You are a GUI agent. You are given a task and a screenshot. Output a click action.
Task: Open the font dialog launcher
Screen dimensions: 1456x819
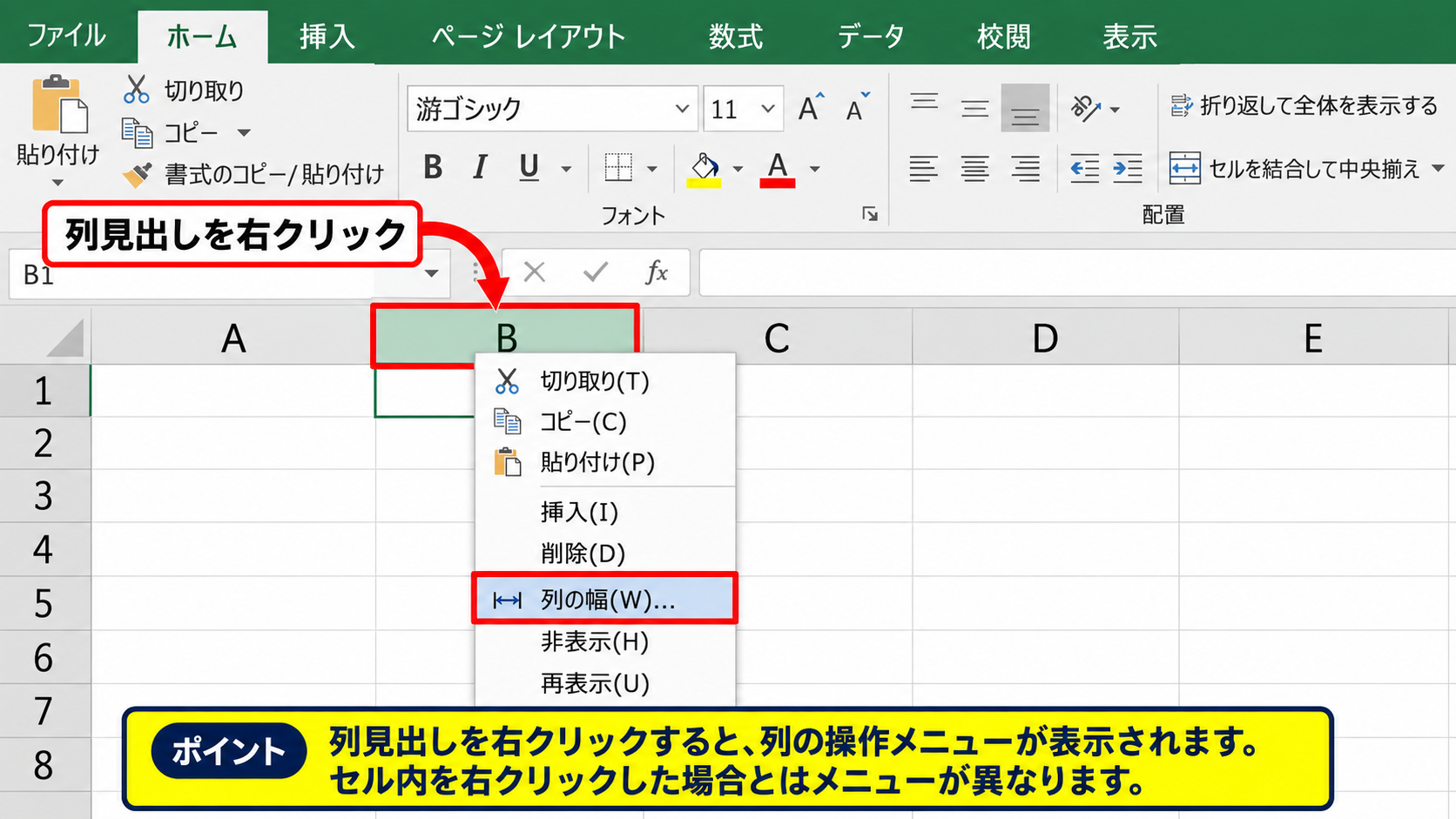(x=870, y=214)
